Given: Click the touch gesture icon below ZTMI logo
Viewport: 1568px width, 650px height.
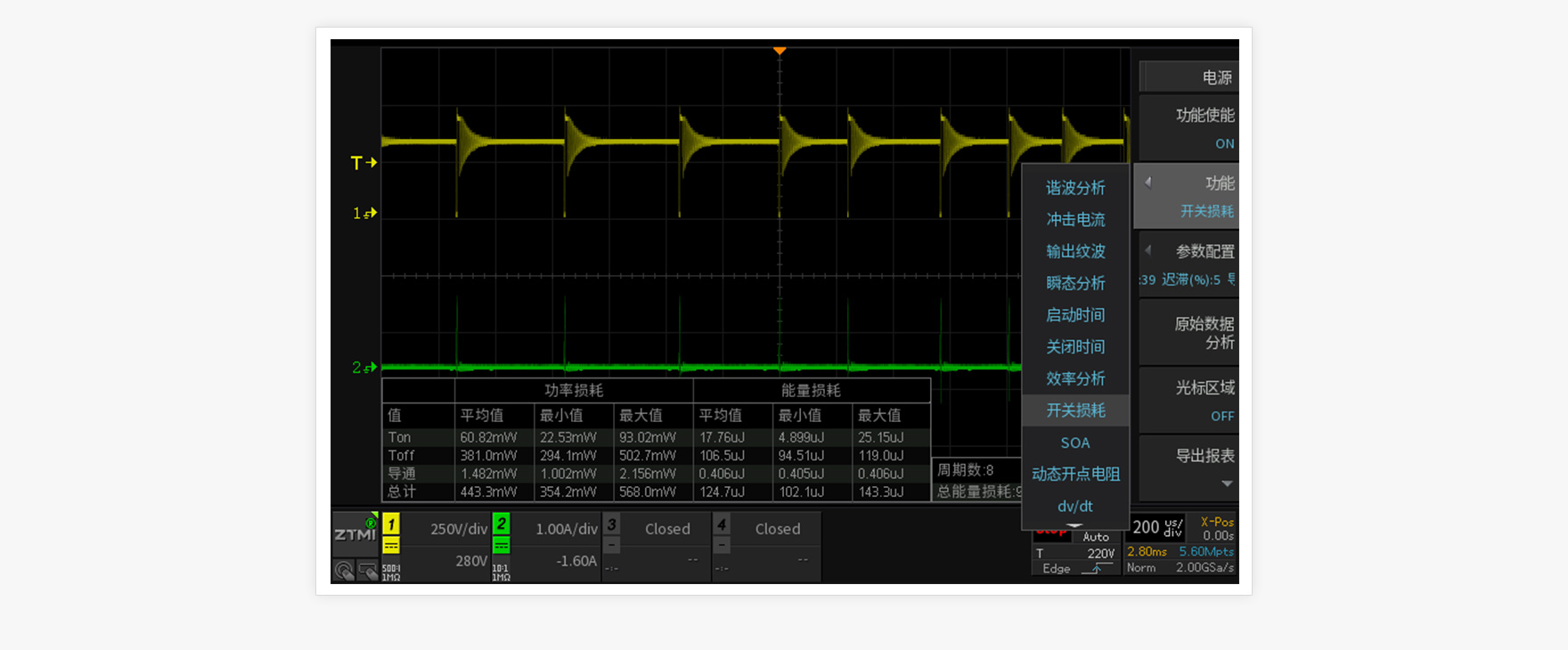Looking at the screenshot, I should pos(344,570).
